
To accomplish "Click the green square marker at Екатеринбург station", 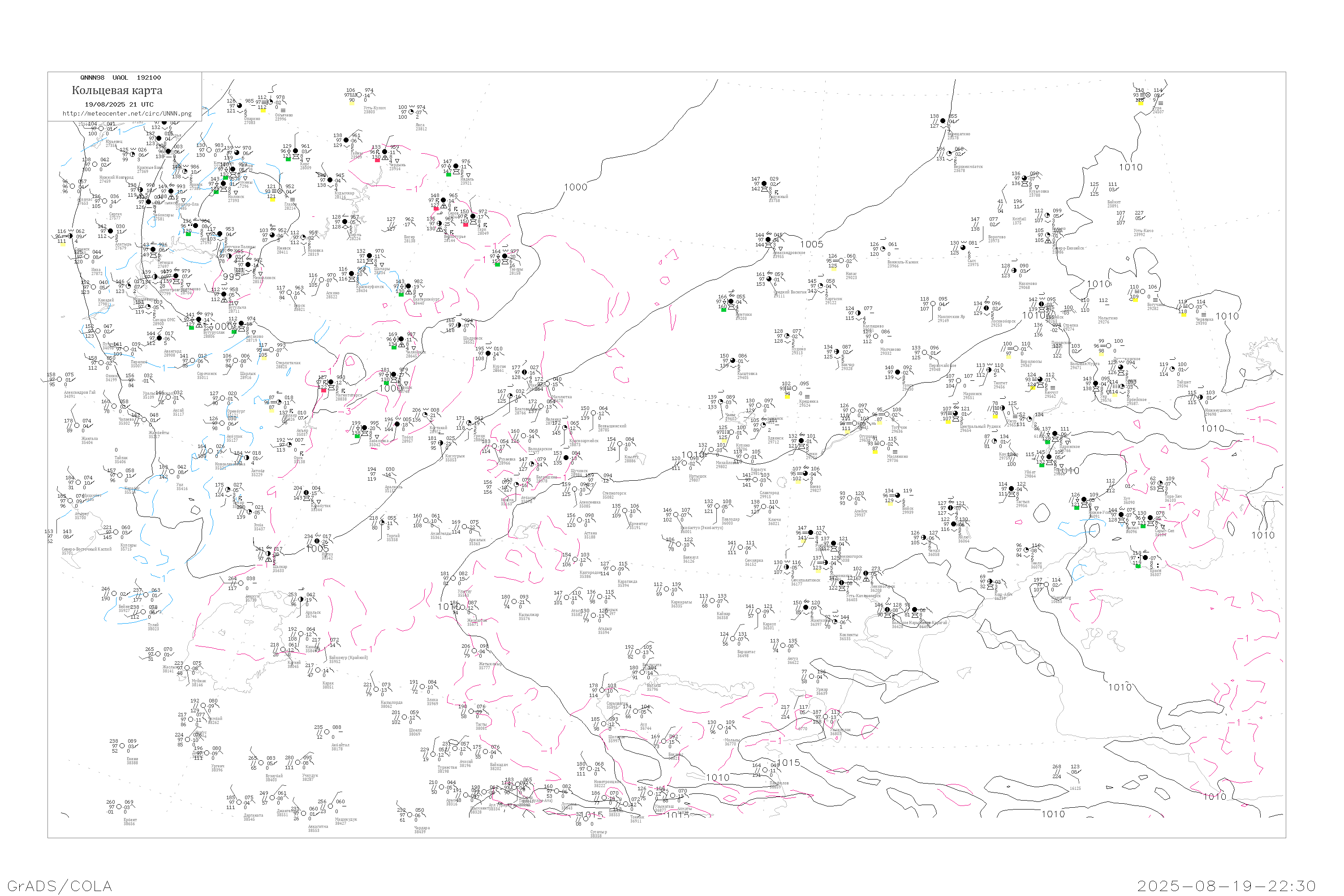I will pyautogui.click(x=401, y=294).
